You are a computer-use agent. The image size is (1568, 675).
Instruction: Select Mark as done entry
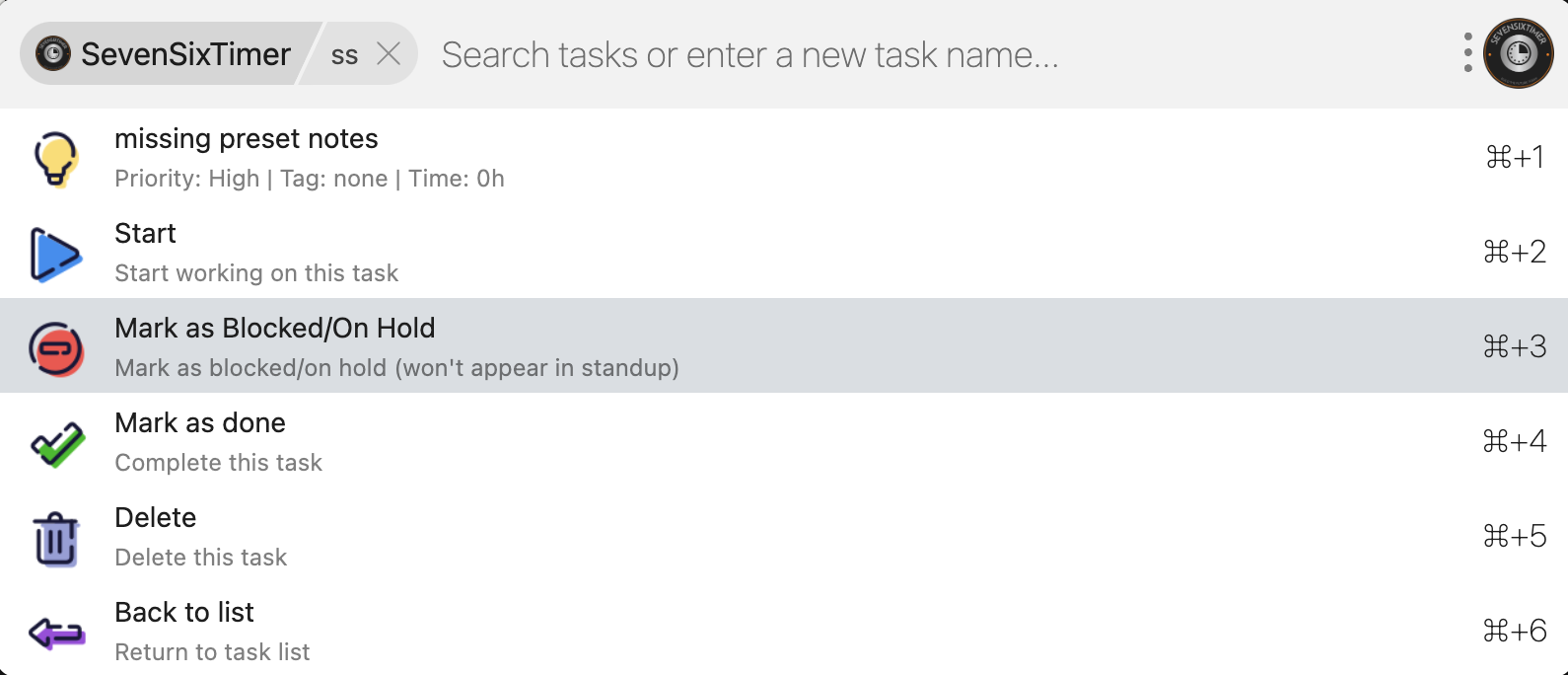coord(200,423)
